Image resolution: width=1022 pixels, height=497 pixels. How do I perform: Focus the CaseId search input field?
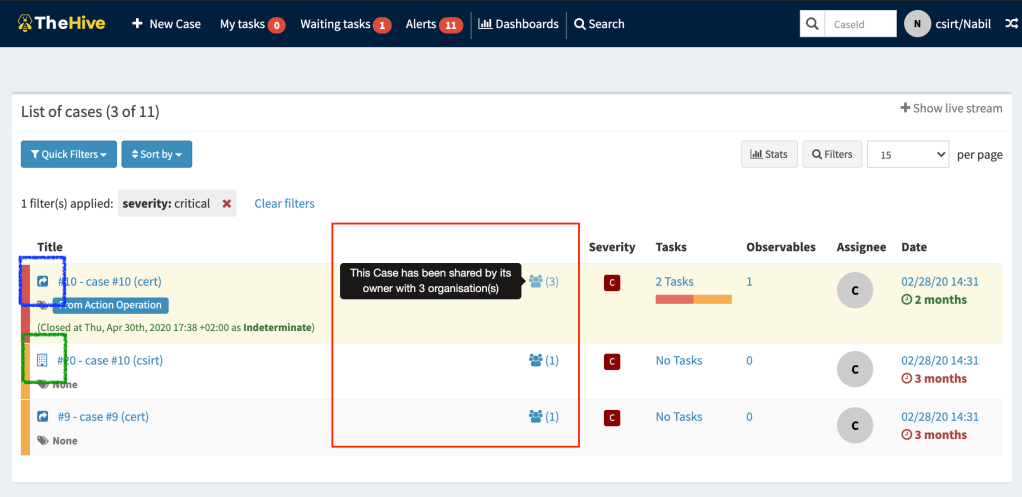[858, 24]
